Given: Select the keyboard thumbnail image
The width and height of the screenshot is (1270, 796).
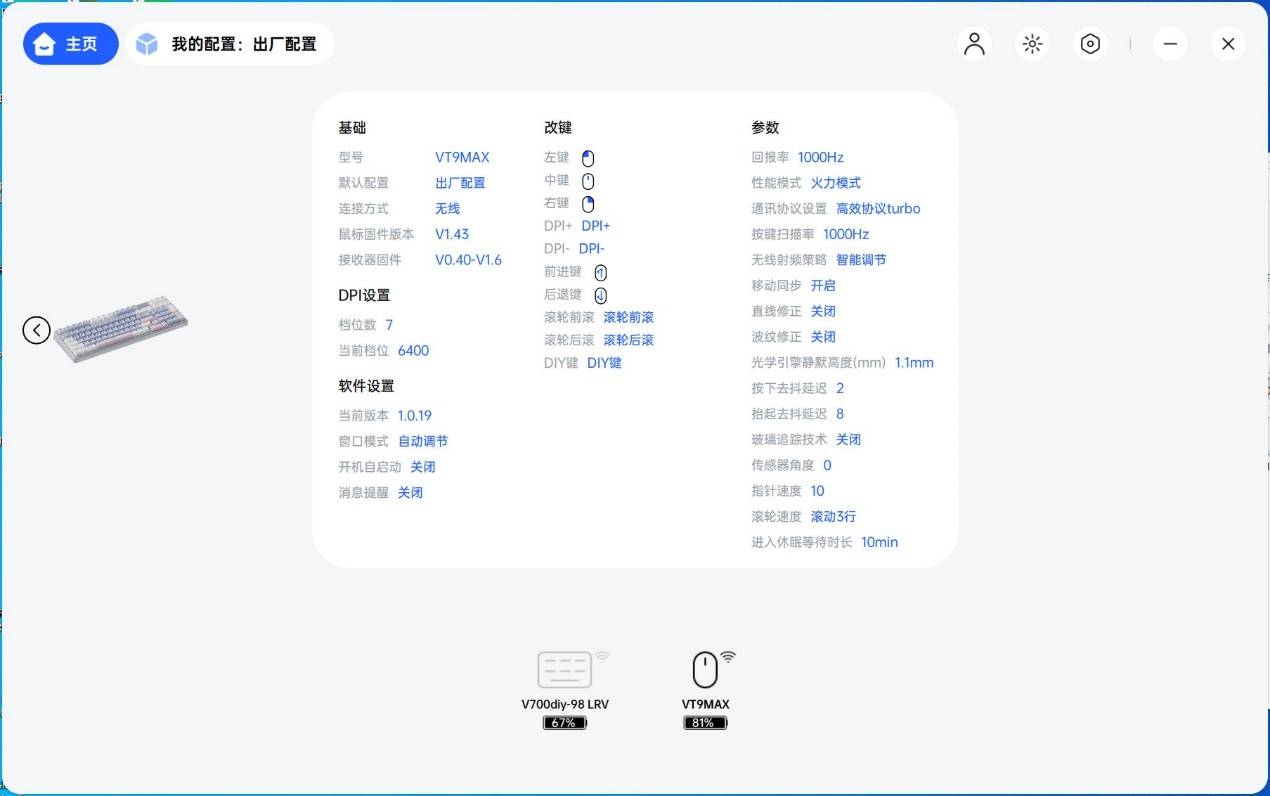Looking at the screenshot, I should pyautogui.click(x=121, y=329).
